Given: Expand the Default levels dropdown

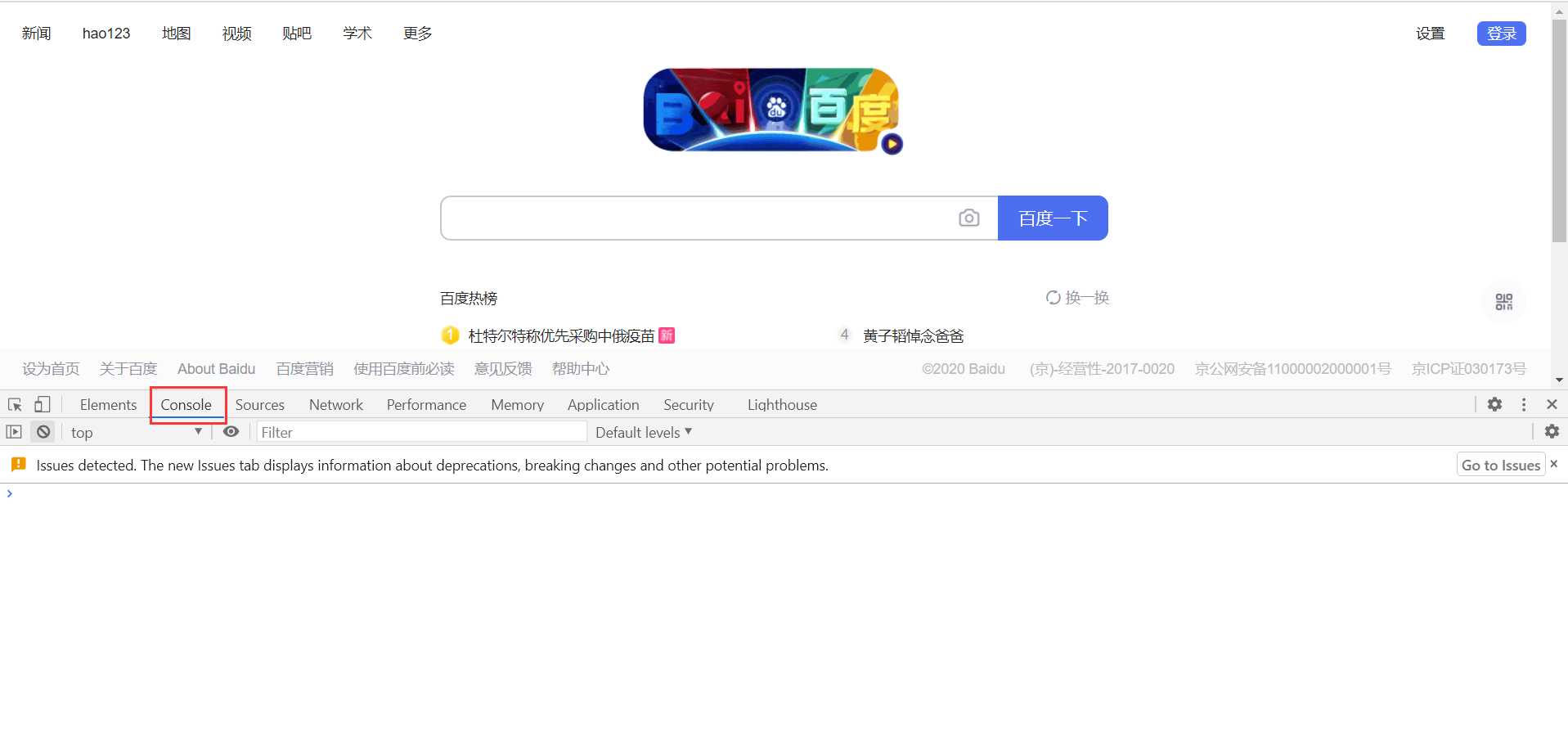Looking at the screenshot, I should pos(644,432).
